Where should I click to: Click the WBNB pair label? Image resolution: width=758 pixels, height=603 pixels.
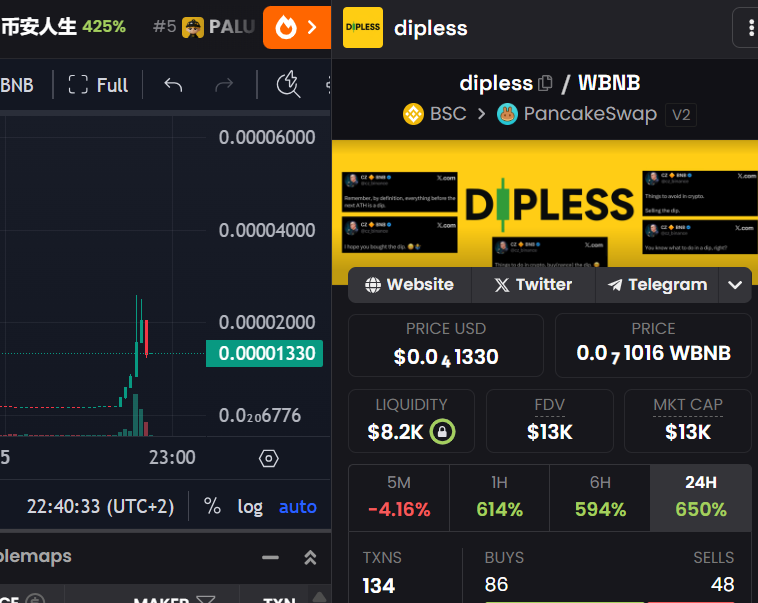coord(609,83)
